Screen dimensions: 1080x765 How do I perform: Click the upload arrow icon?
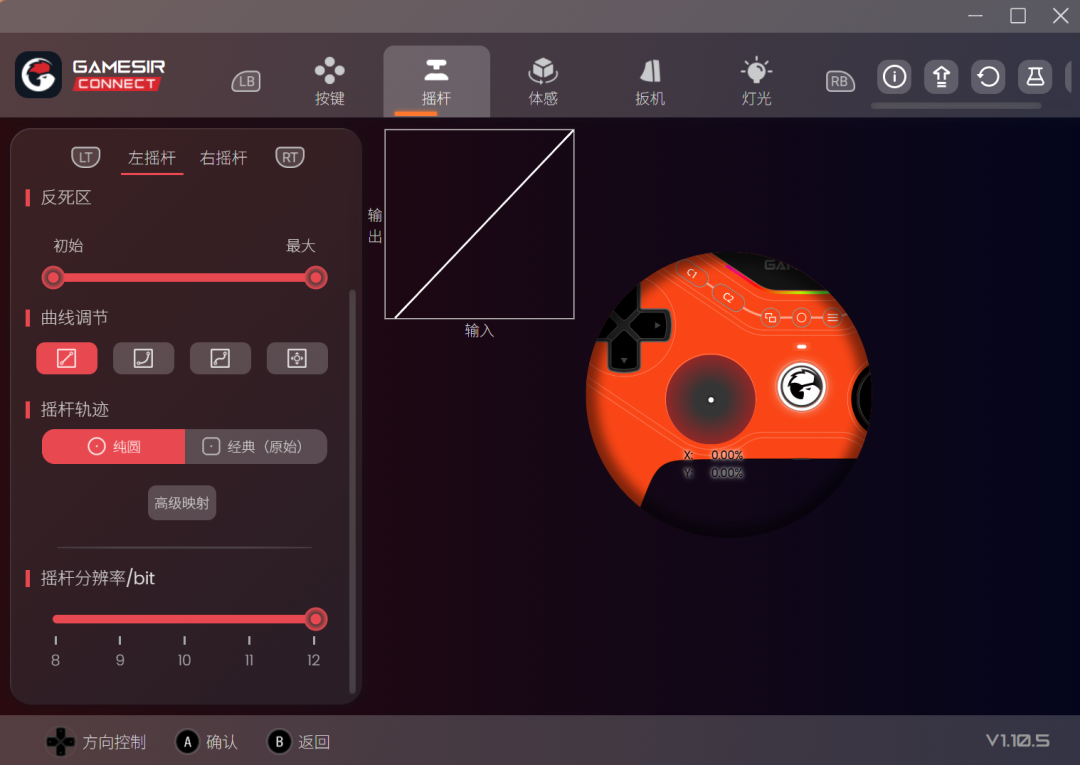click(x=941, y=76)
